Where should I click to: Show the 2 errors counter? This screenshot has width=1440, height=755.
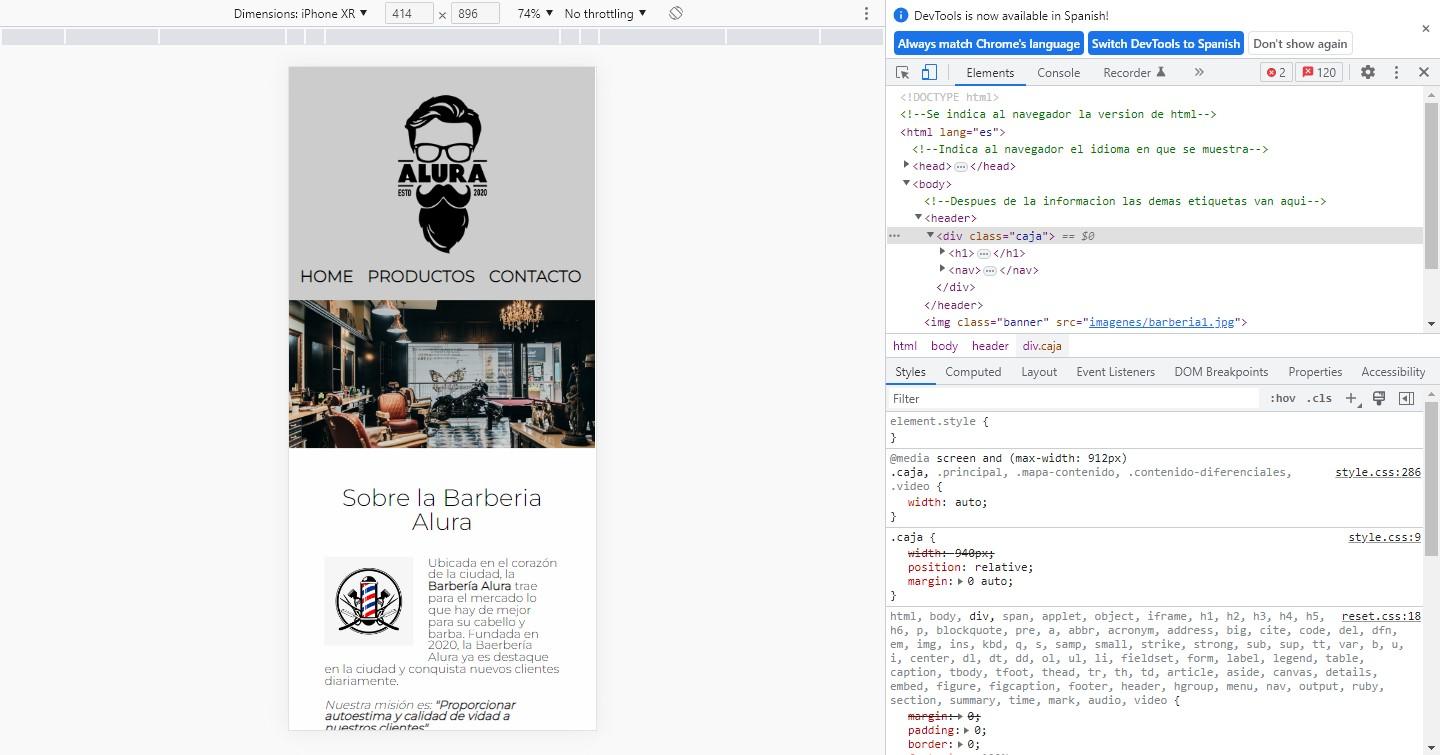(1276, 73)
